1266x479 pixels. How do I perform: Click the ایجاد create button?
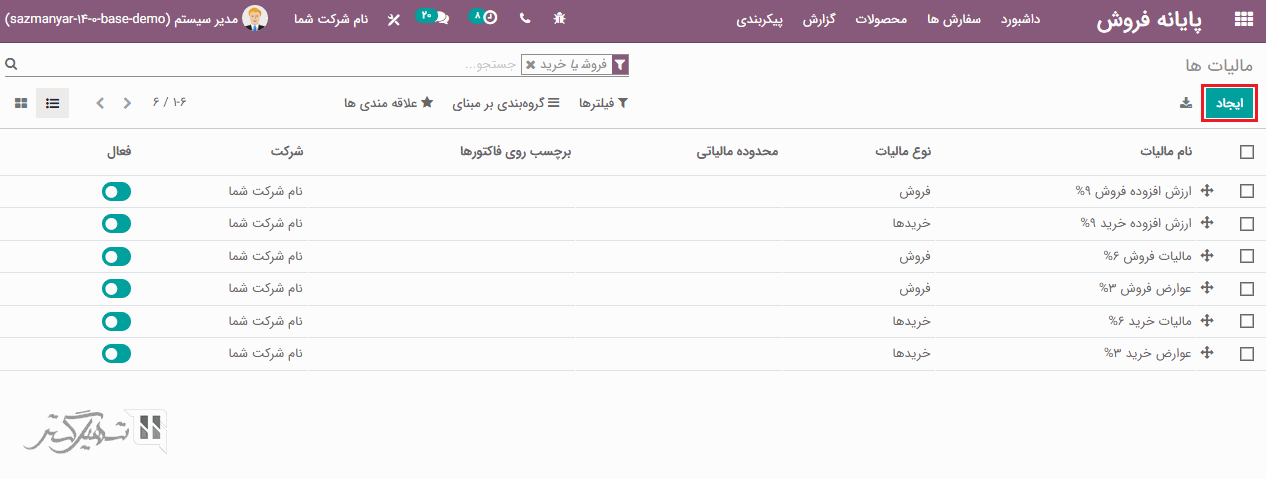[x=1229, y=104]
